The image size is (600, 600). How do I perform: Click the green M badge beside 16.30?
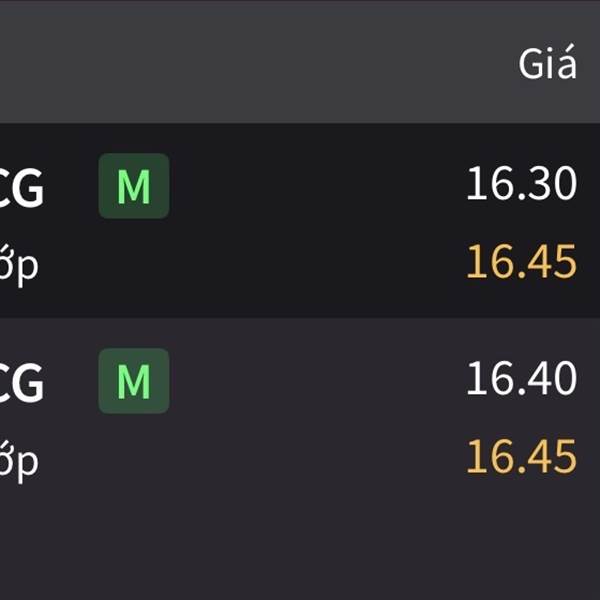click(133, 187)
